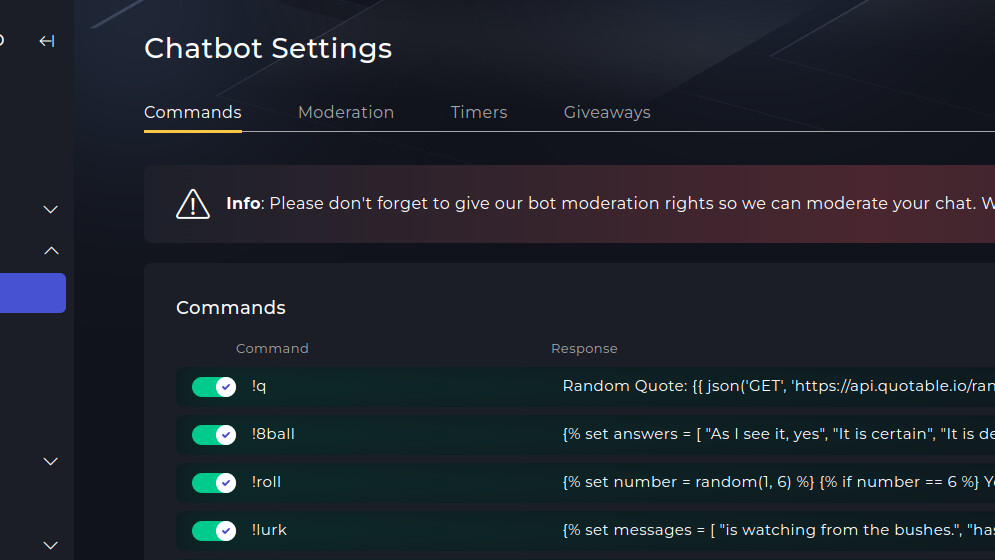
Task: Collapse the sidebar with the arrow icon
Action: click(46, 41)
